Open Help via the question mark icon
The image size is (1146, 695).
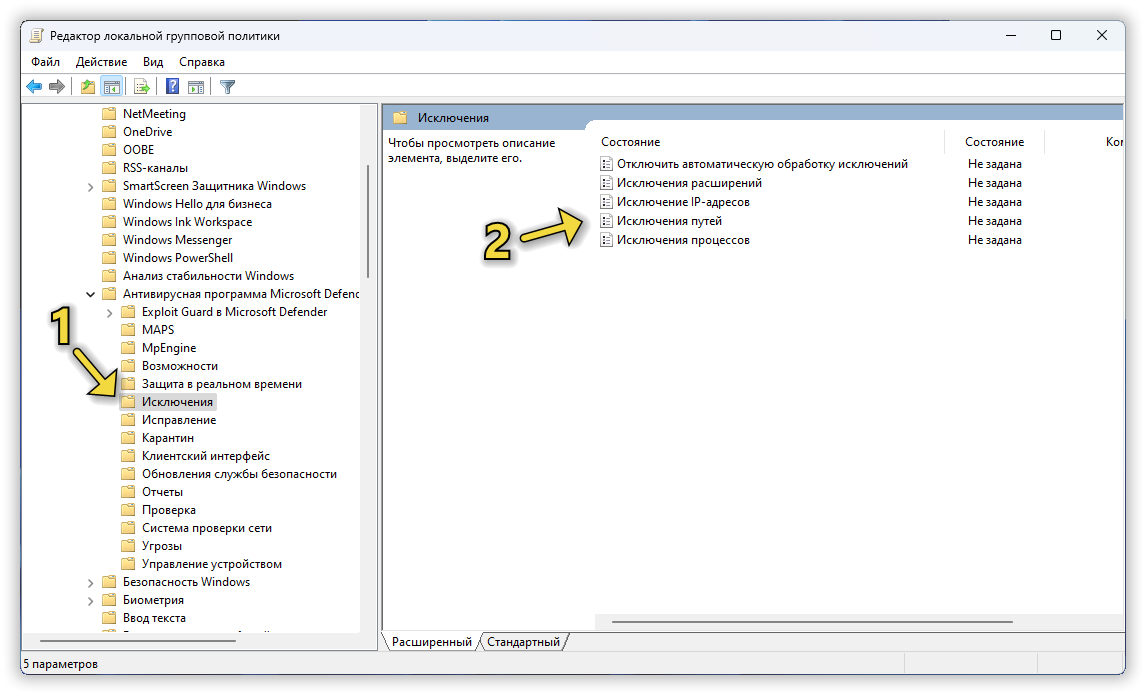pos(173,87)
